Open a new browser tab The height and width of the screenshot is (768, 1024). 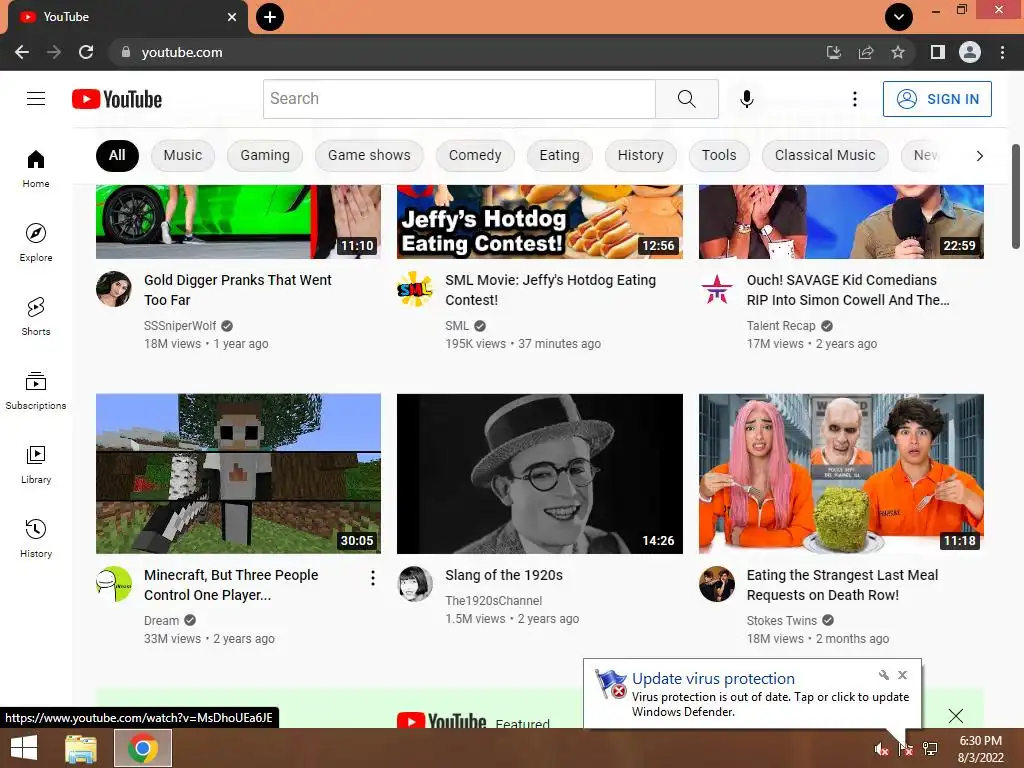point(270,17)
